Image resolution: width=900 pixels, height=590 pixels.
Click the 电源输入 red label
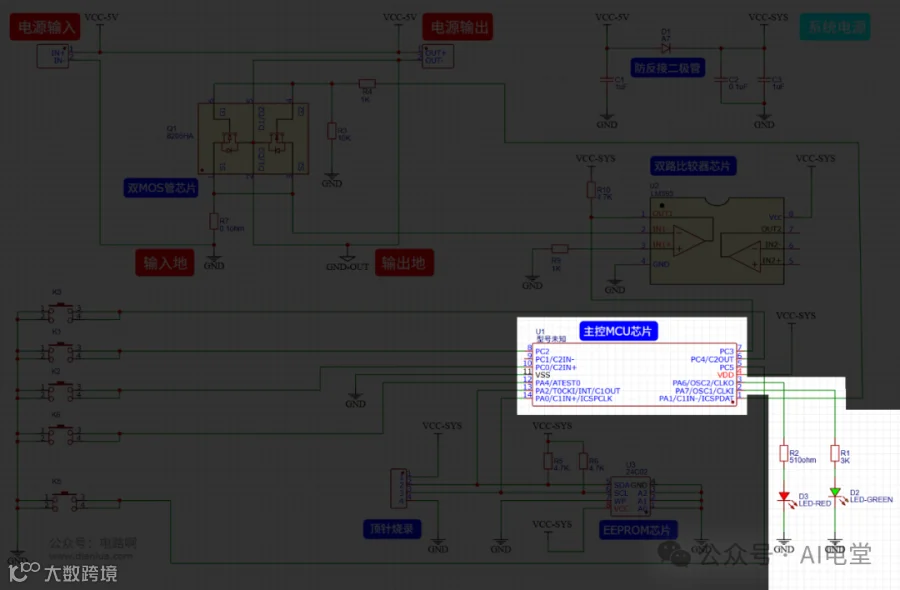(45, 27)
